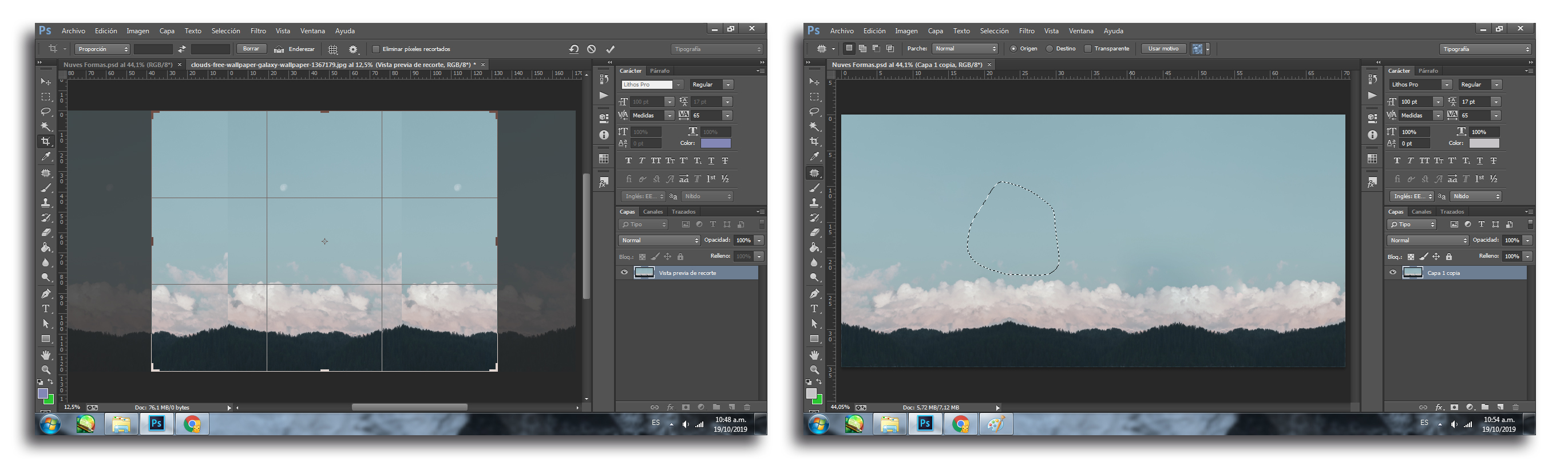1568x465 pixels.
Task: Click Add to selection icon in right window
Action: (862, 49)
